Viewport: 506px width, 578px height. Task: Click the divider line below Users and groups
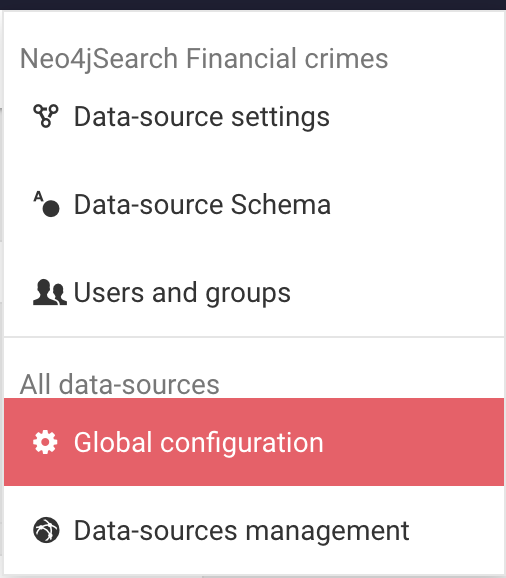pyautogui.click(x=254, y=337)
